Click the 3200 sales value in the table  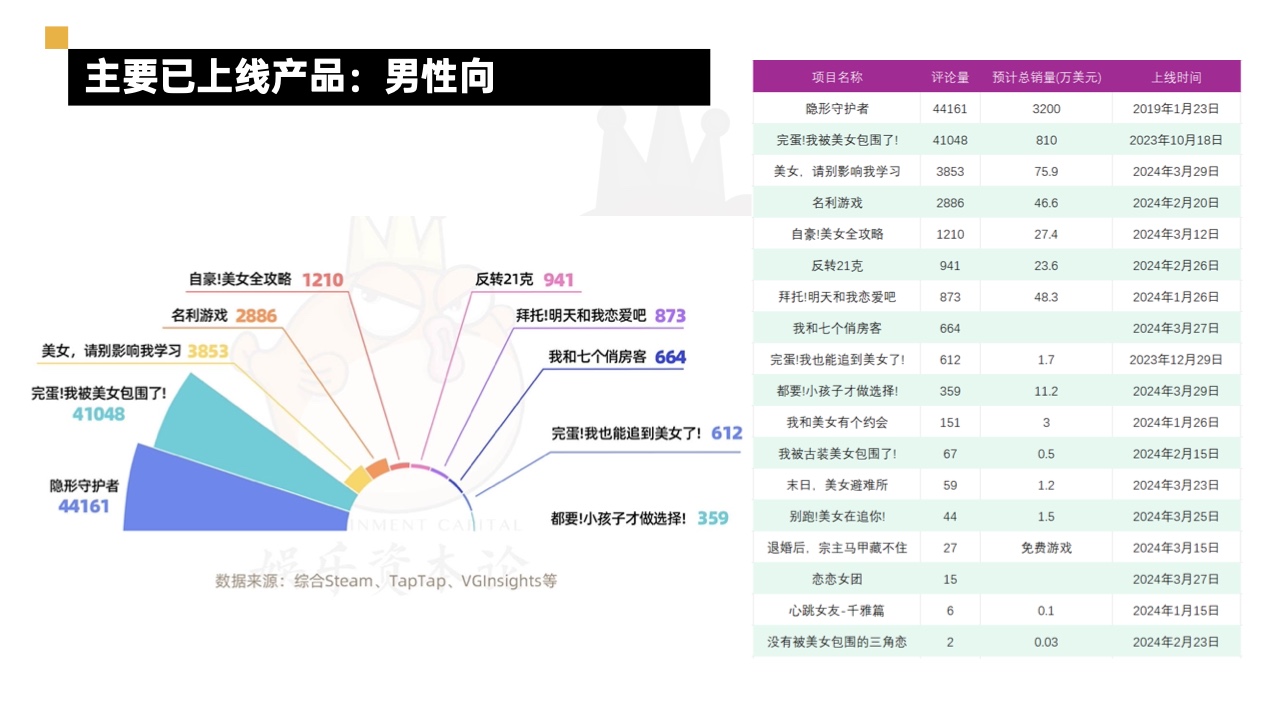click(x=1046, y=108)
